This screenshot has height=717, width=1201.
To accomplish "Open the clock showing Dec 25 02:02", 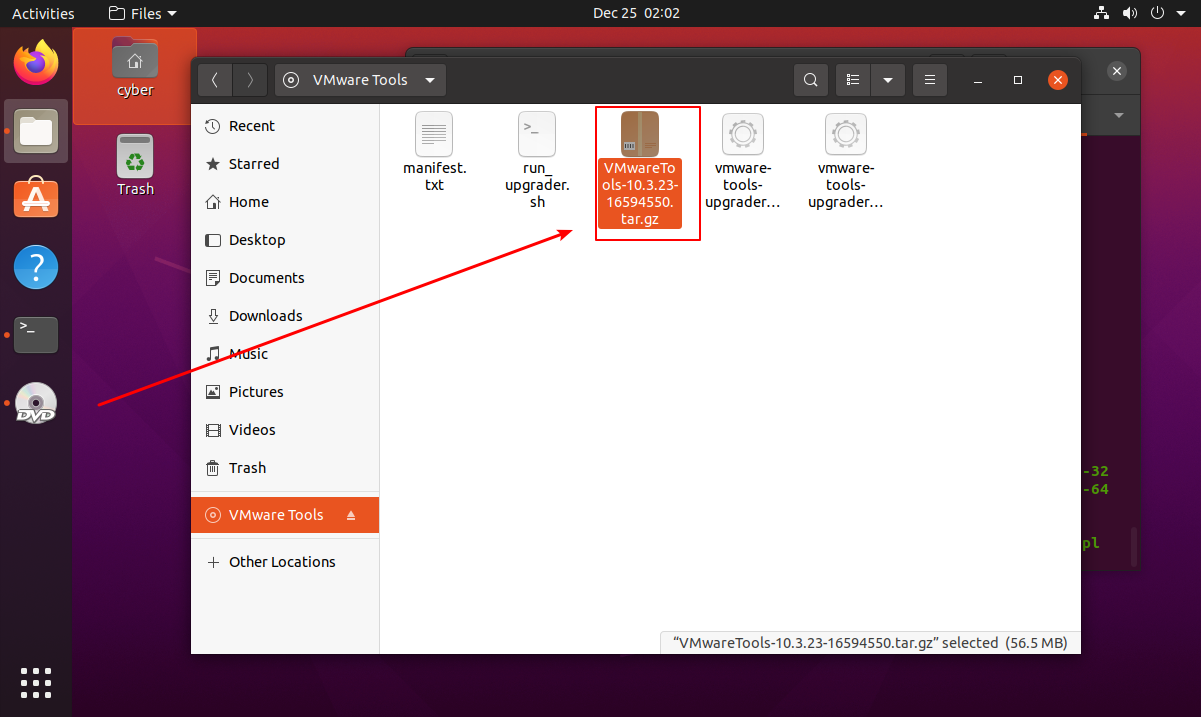I will (635, 13).
